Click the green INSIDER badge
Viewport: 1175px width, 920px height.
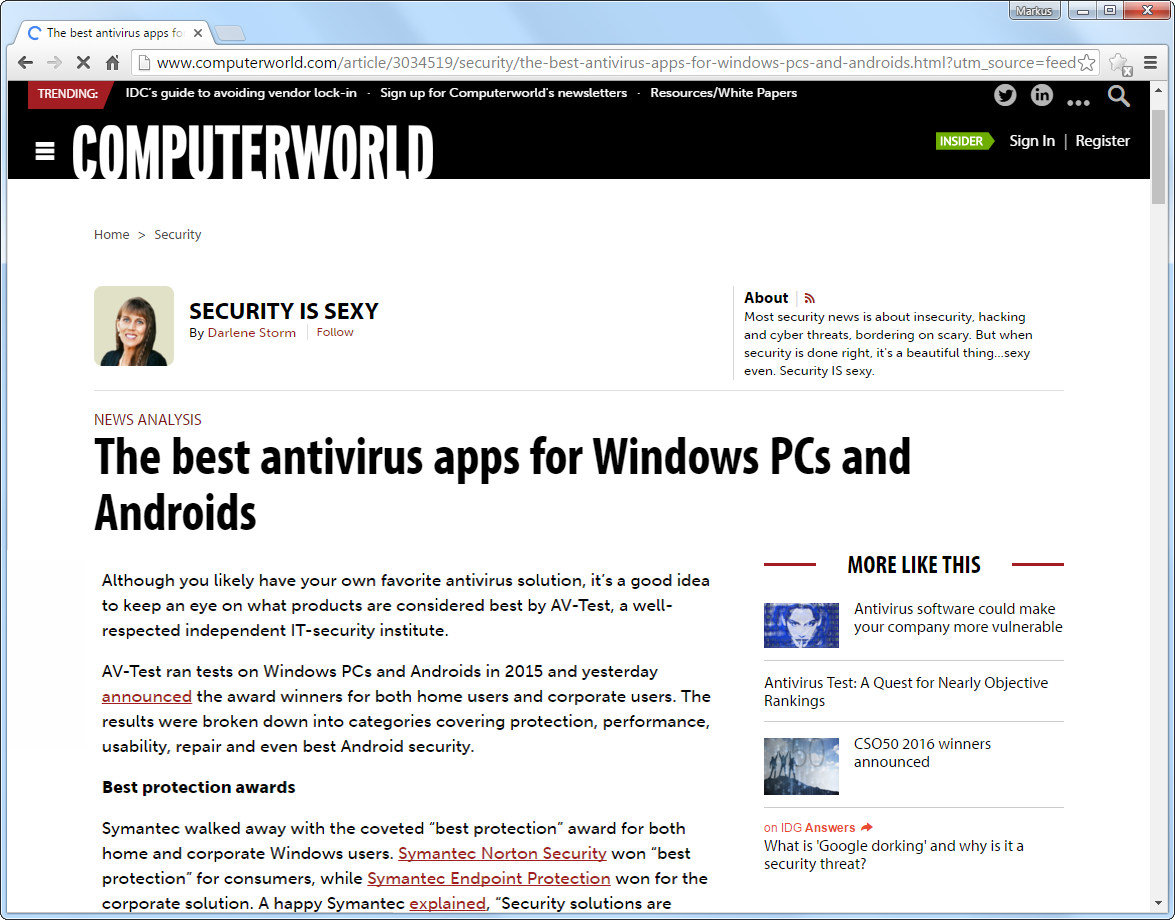[964, 141]
